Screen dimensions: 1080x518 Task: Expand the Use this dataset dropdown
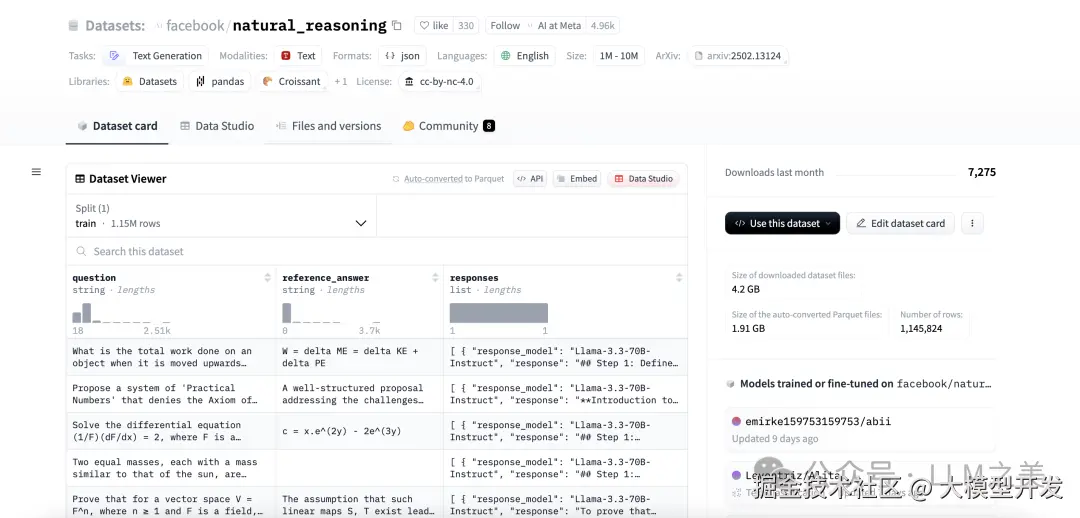(782, 223)
